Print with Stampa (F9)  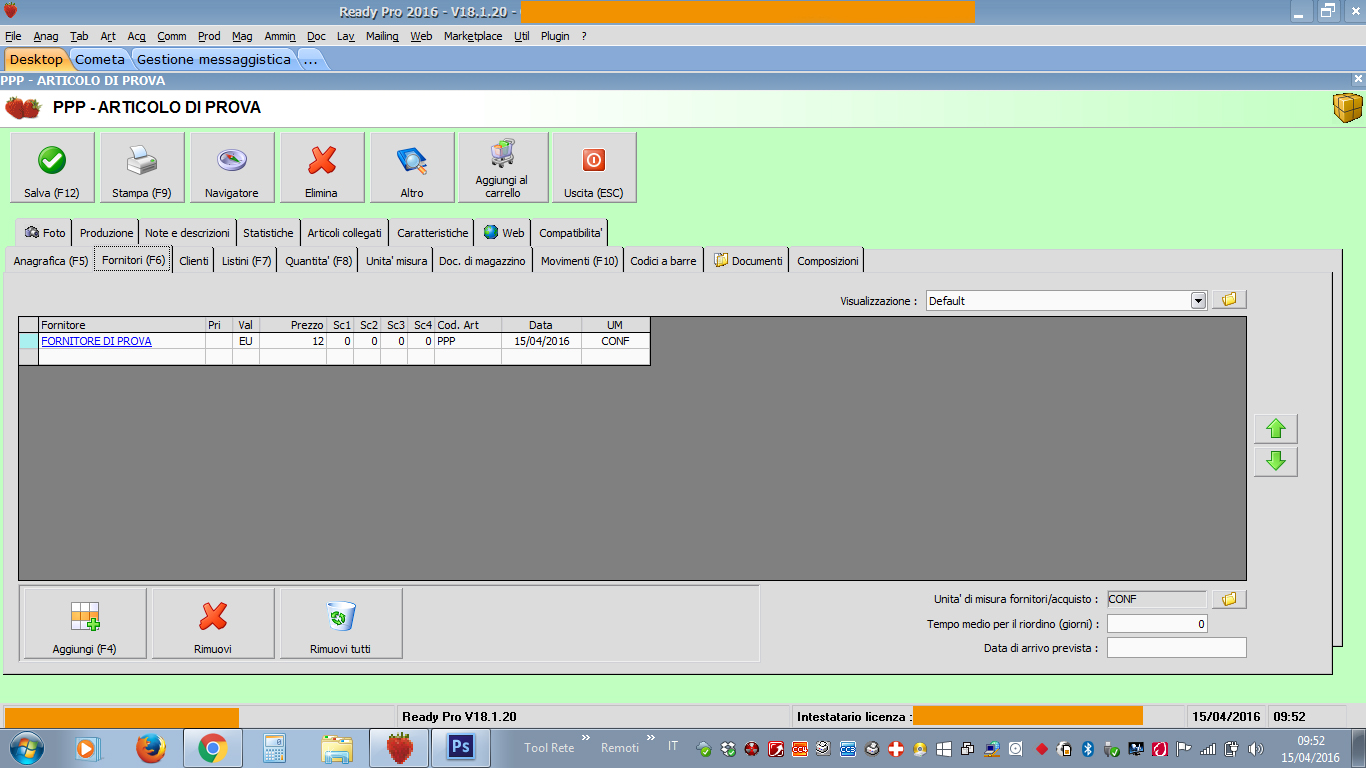142,168
